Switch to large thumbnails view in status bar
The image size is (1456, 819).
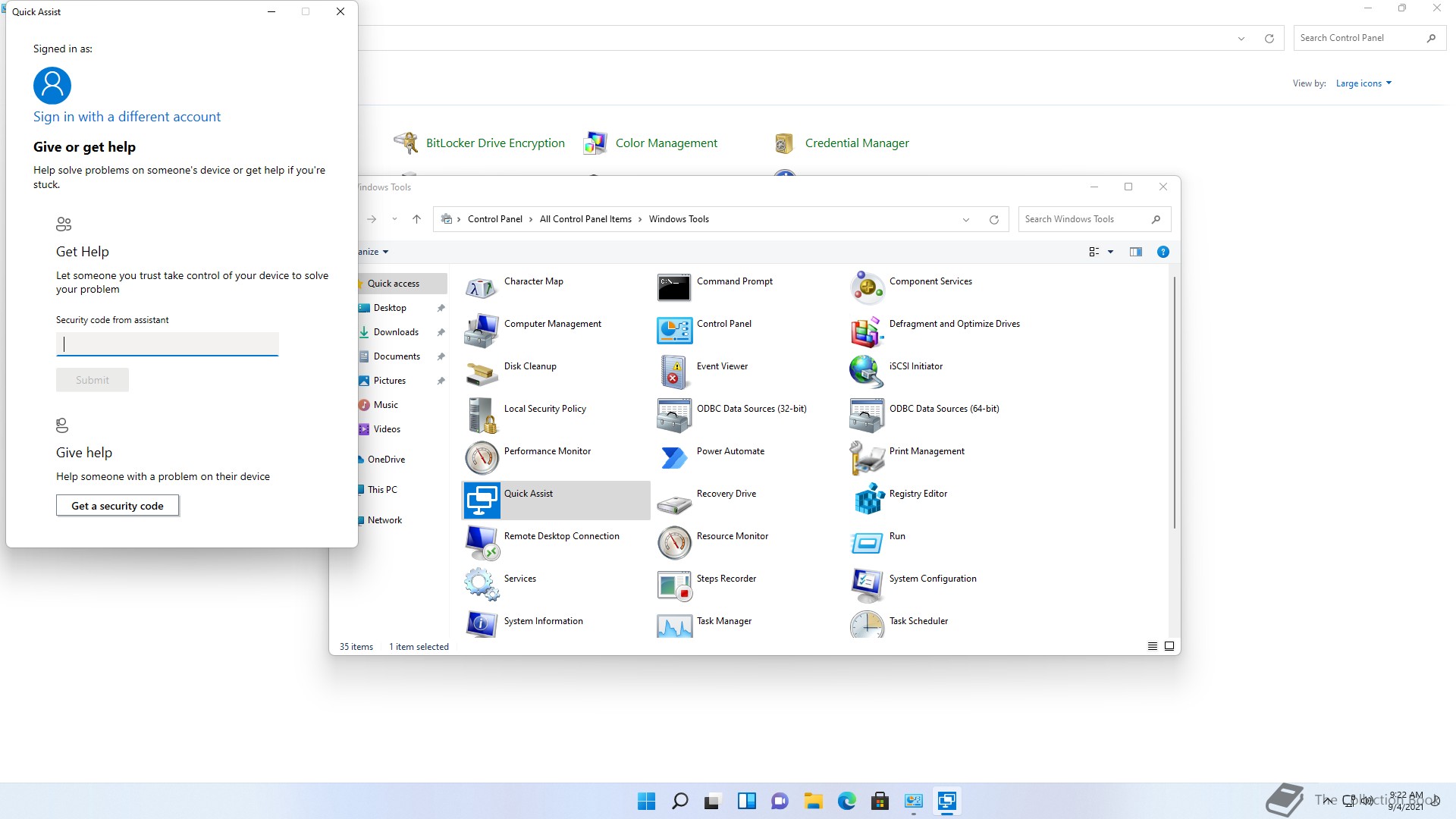tap(1169, 646)
